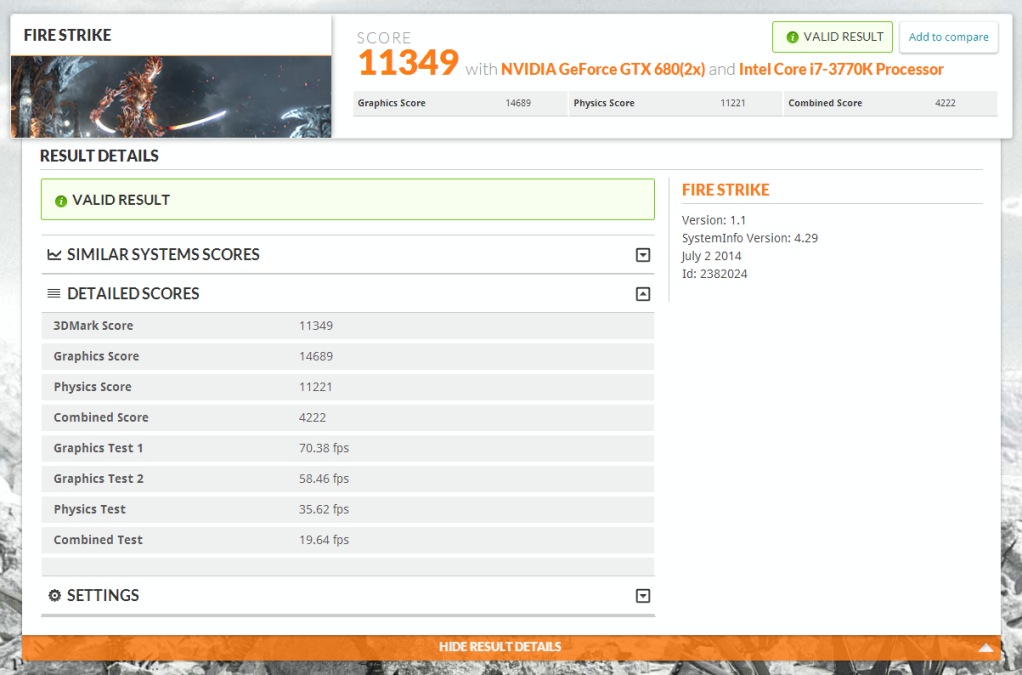This screenshot has width=1022, height=675.
Task: Add this result to compare
Action: click(x=948, y=37)
